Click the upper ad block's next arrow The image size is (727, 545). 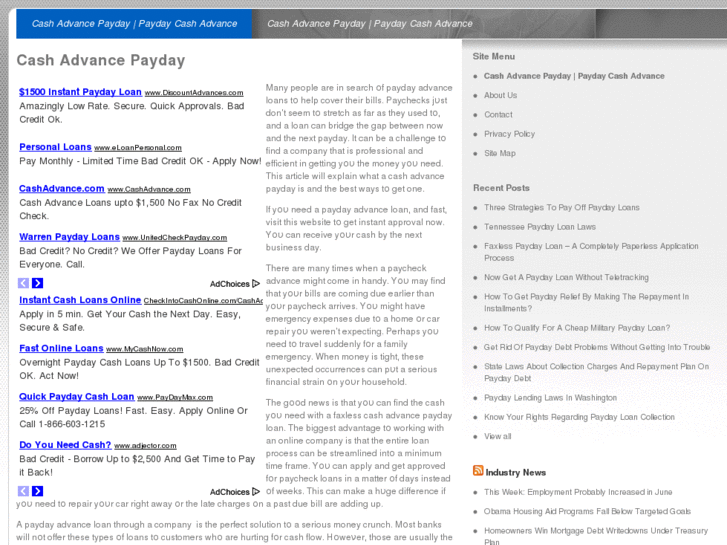tap(38, 283)
